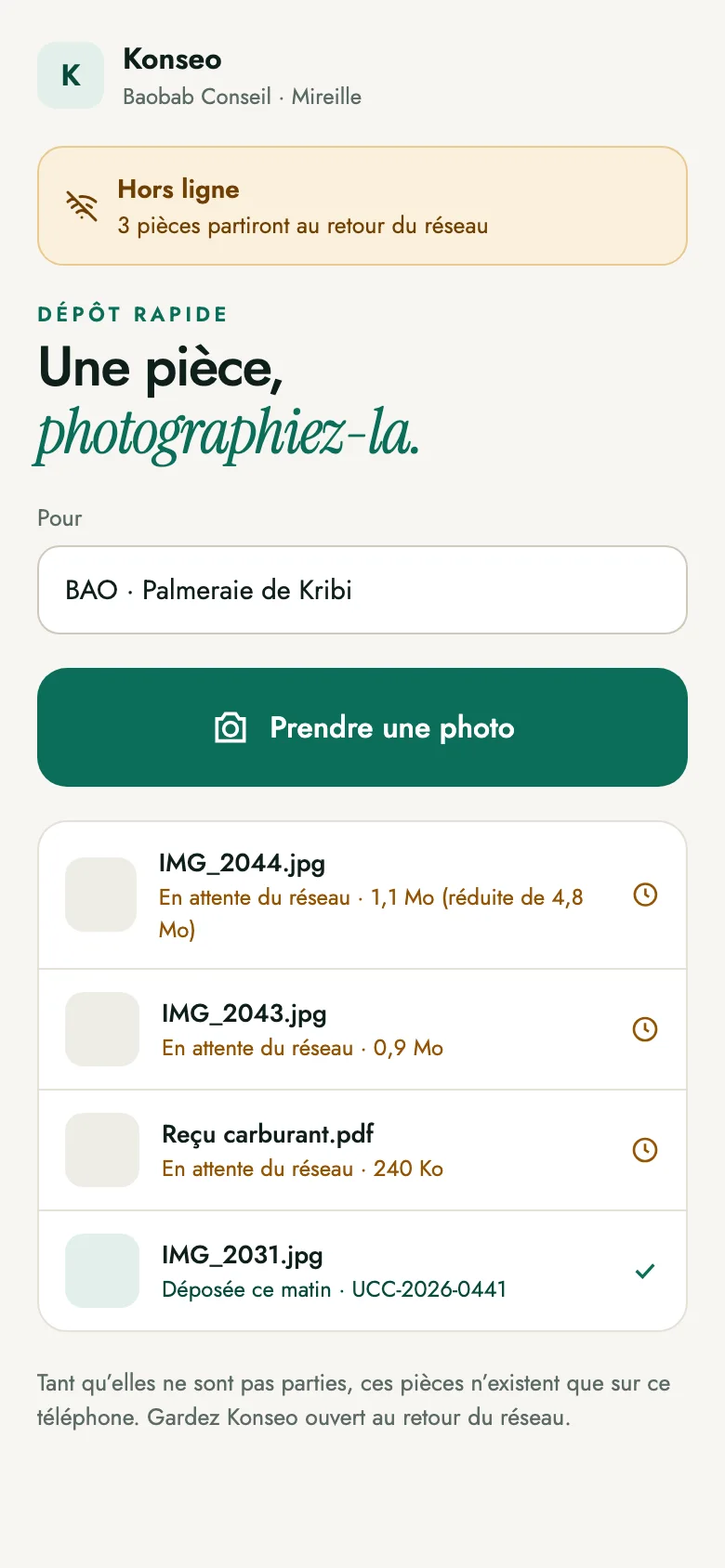This screenshot has width=725, height=1568.
Task: Click the Konseo app title
Action: [172, 59]
